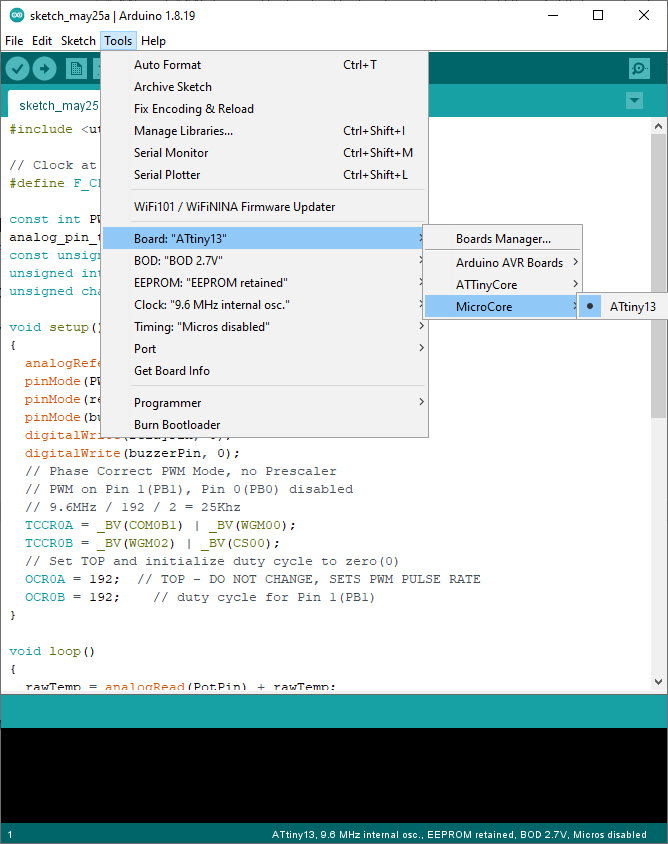Screen dimensions: 668x844
Task: Click the Verify checkmark toolbar icon
Action: pos(17,68)
